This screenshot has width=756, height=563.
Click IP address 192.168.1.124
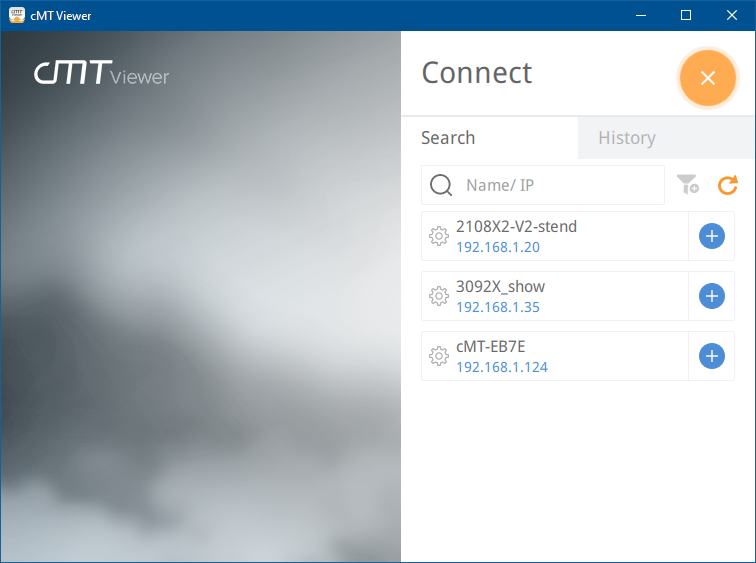[x=502, y=367]
